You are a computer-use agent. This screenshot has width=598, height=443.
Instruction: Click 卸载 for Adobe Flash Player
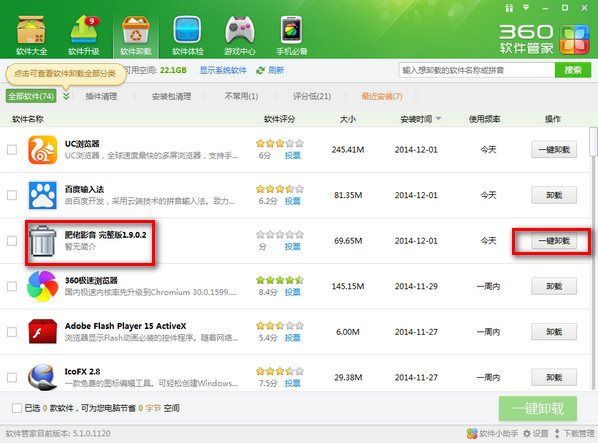point(554,332)
